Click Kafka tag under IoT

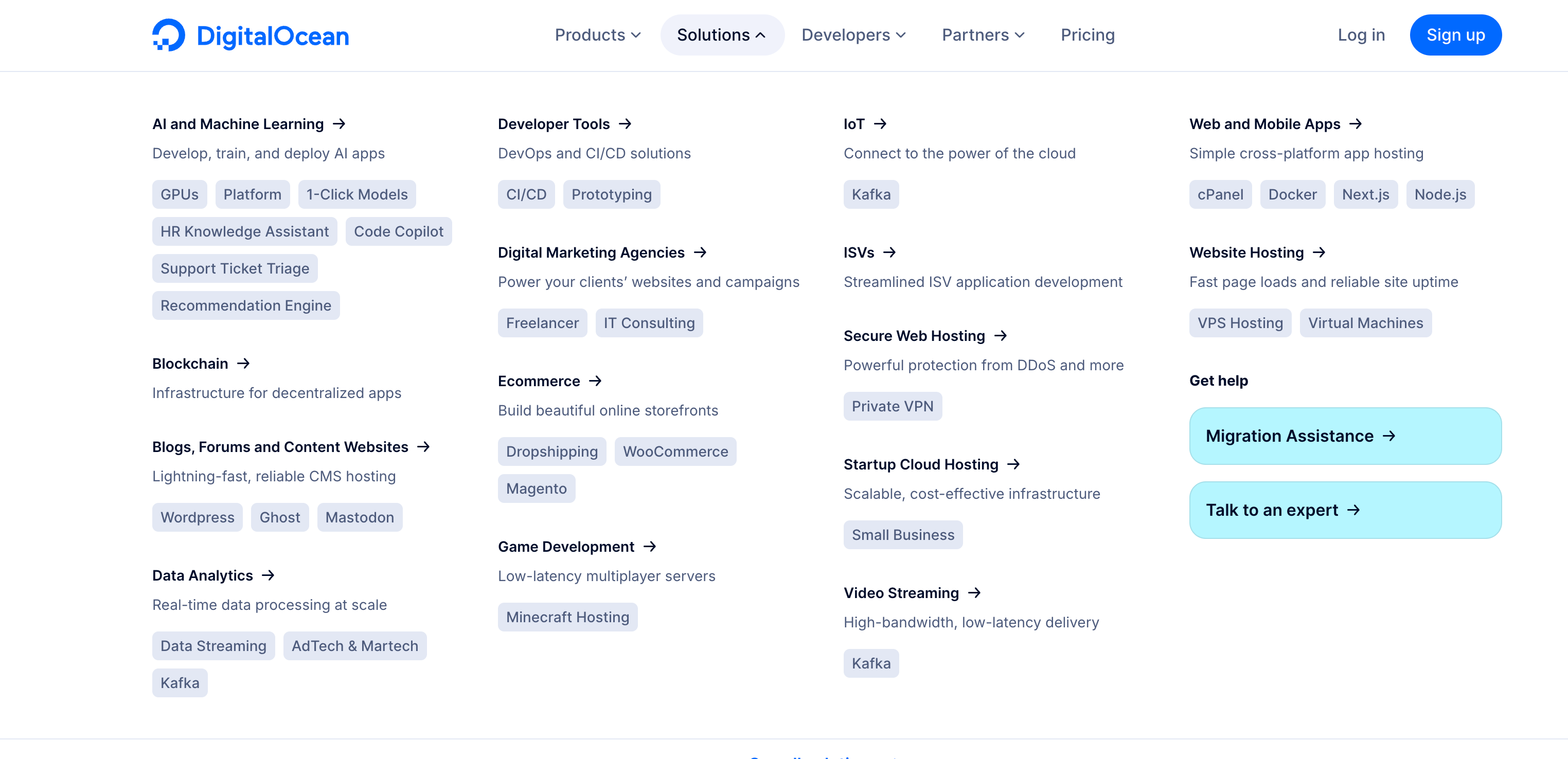coord(871,194)
